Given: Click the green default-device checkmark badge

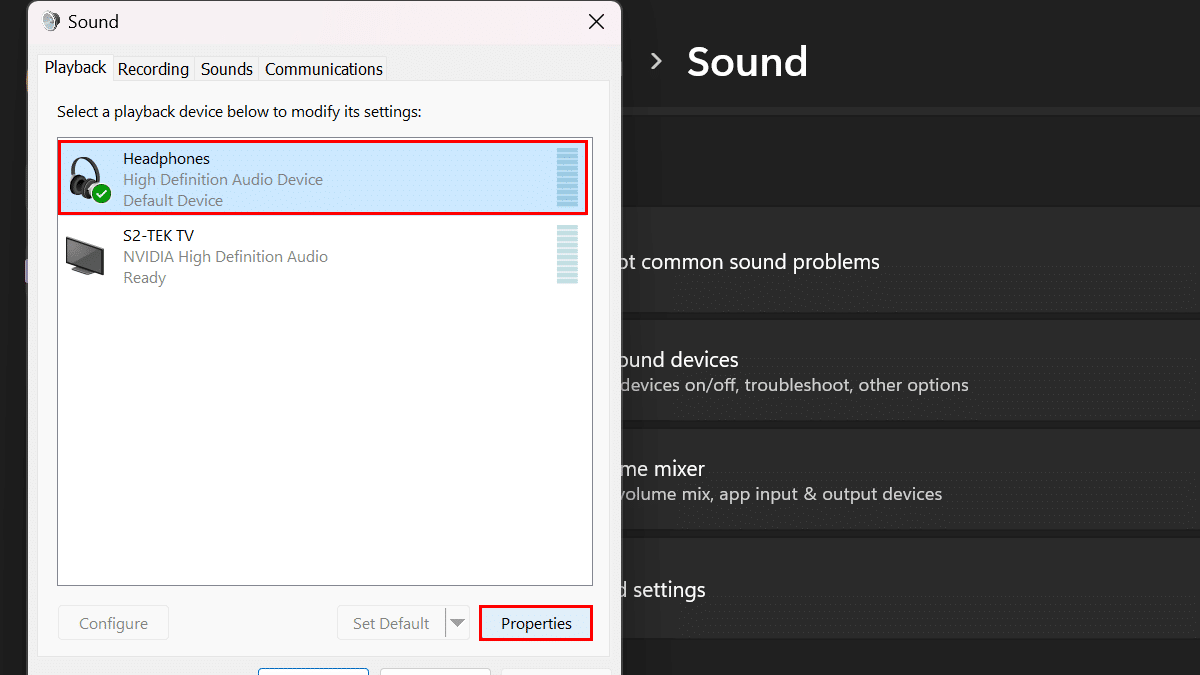Looking at the screenshot, I should [x=101, y=193].
